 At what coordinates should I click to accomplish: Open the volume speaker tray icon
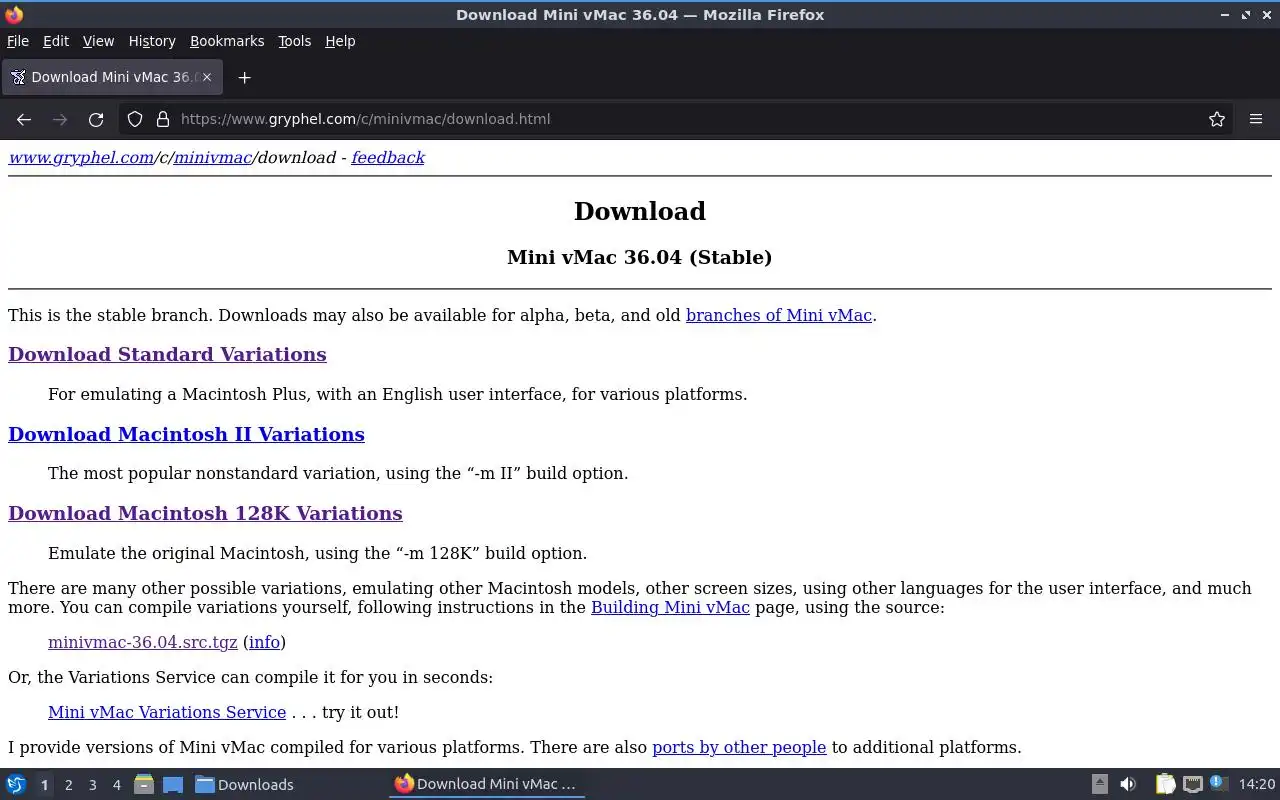pos(1128,784)
